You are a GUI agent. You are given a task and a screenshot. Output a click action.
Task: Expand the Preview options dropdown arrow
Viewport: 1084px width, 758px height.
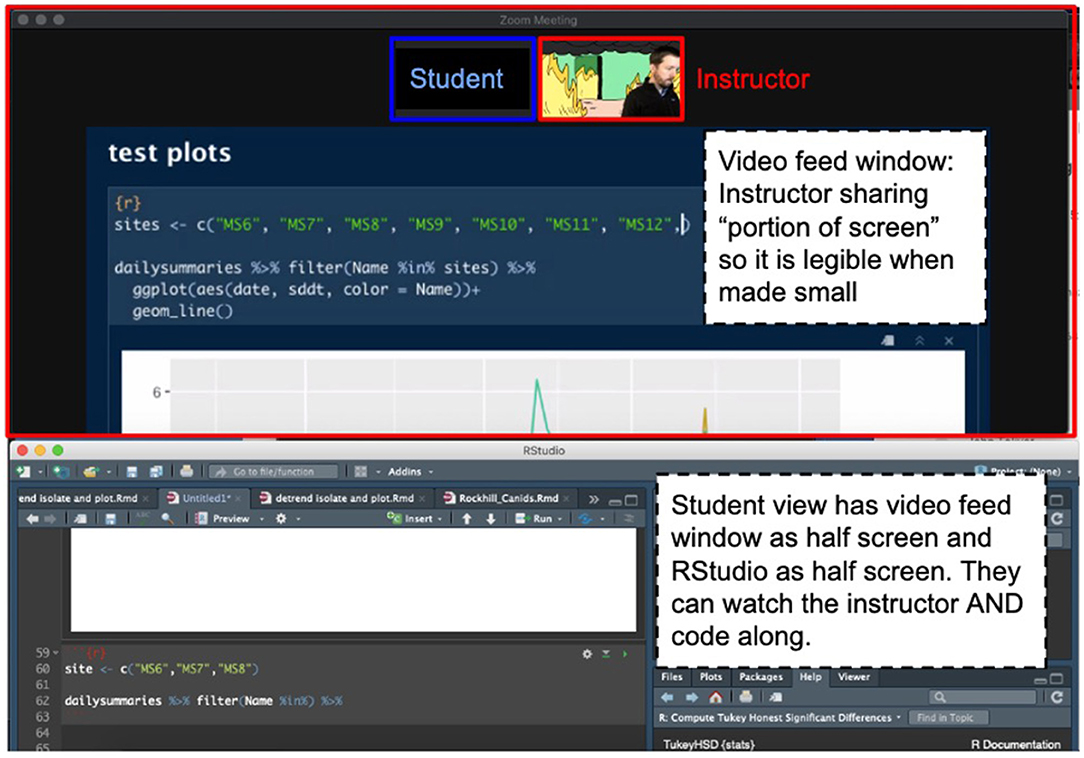[x=262, y=519]
